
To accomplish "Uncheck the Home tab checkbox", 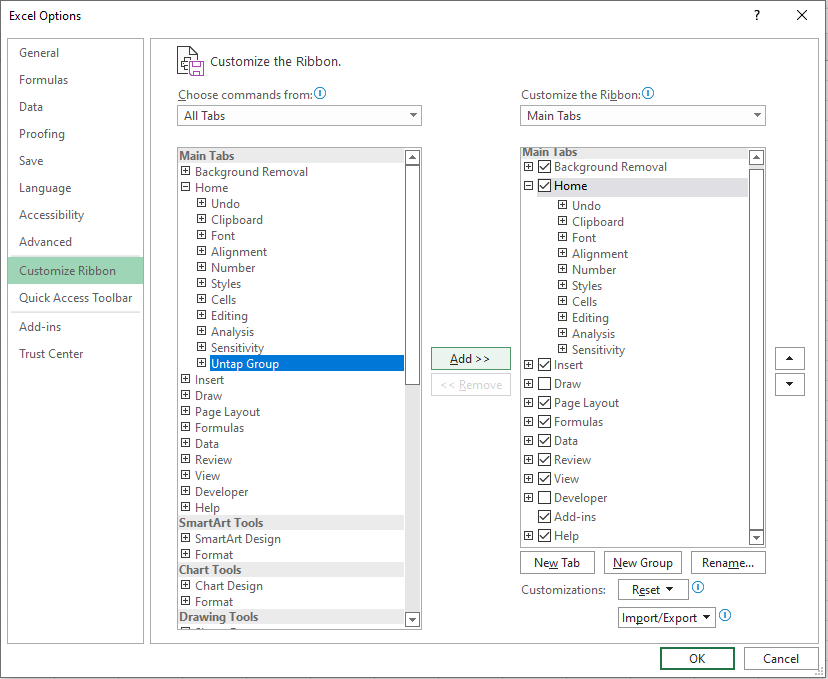I will [x=544, y=186].
